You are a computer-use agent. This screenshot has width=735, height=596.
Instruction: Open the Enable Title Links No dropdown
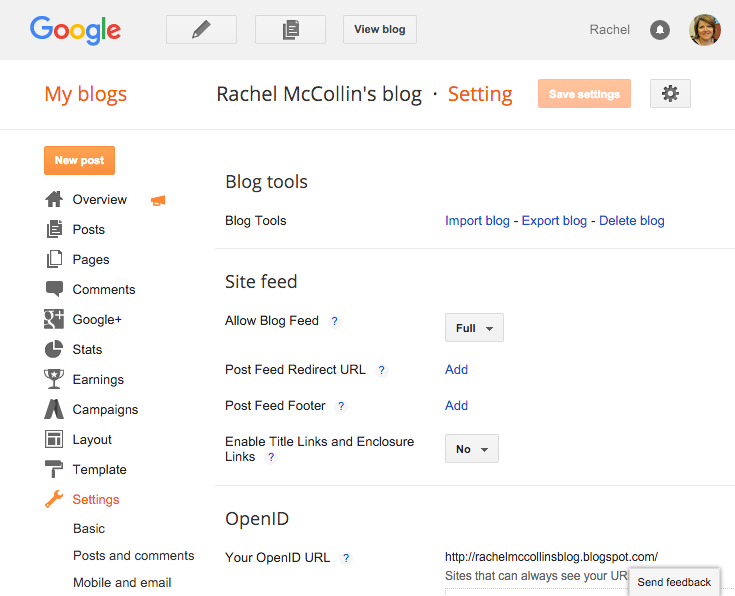click(x=472, y=449)
